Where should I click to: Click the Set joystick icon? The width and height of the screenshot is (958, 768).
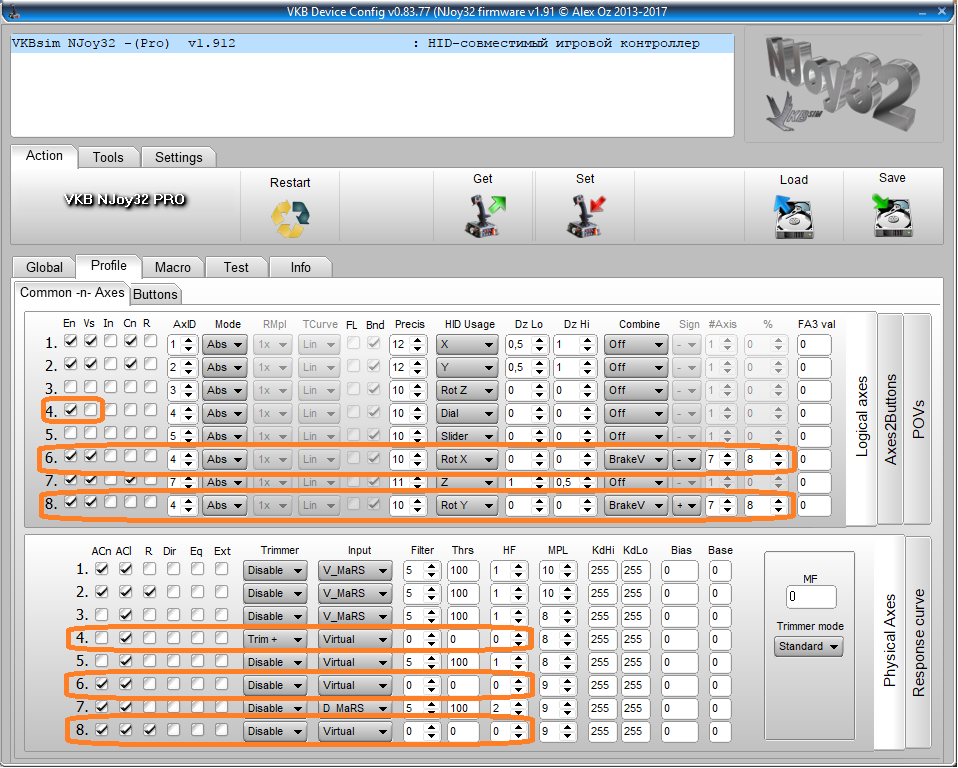(x=585, y=215)
